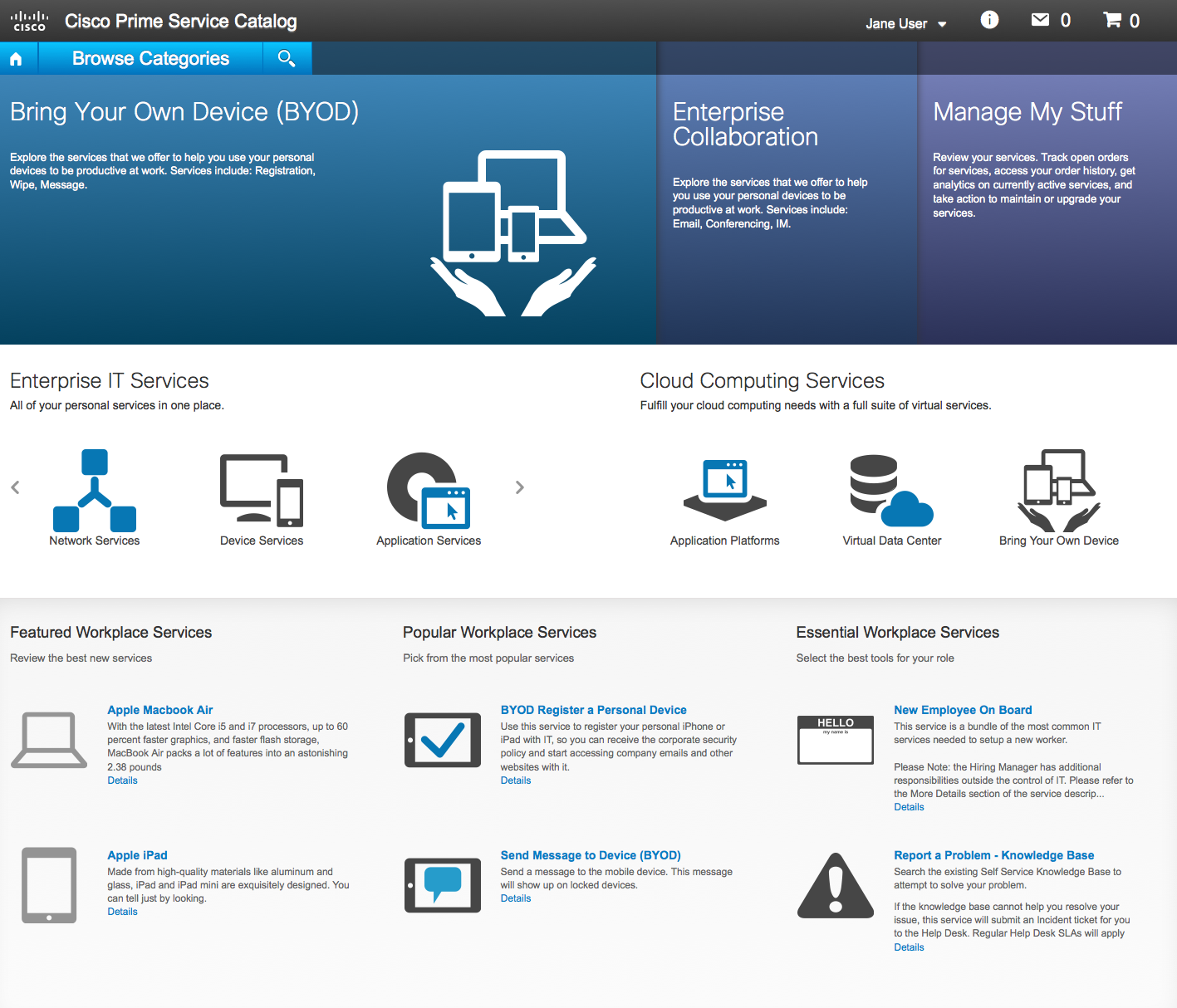Viewport: 1177px width, 1008px height.
Task: Open the info circle icon
Action: pyautogui.click(x=989, y=20)
